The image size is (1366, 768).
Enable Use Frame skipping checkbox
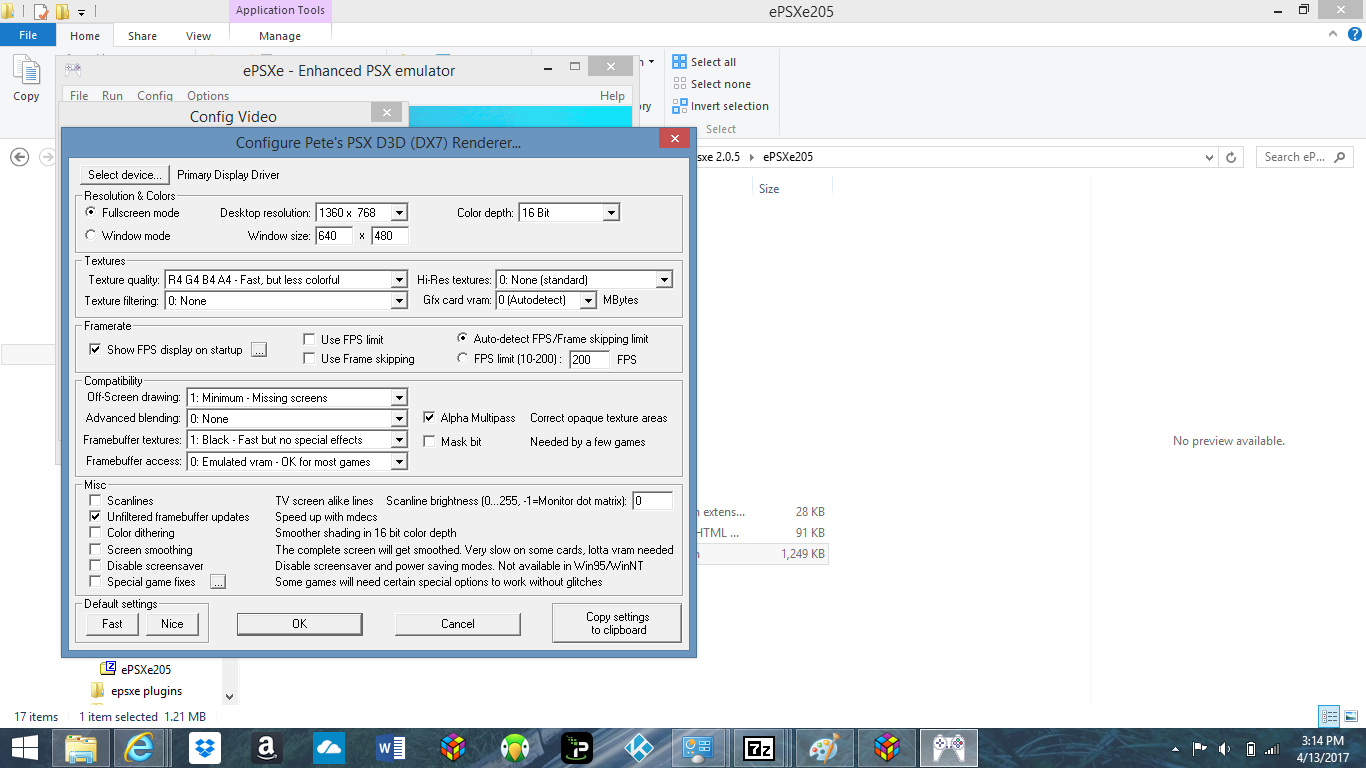click(310, 359)
